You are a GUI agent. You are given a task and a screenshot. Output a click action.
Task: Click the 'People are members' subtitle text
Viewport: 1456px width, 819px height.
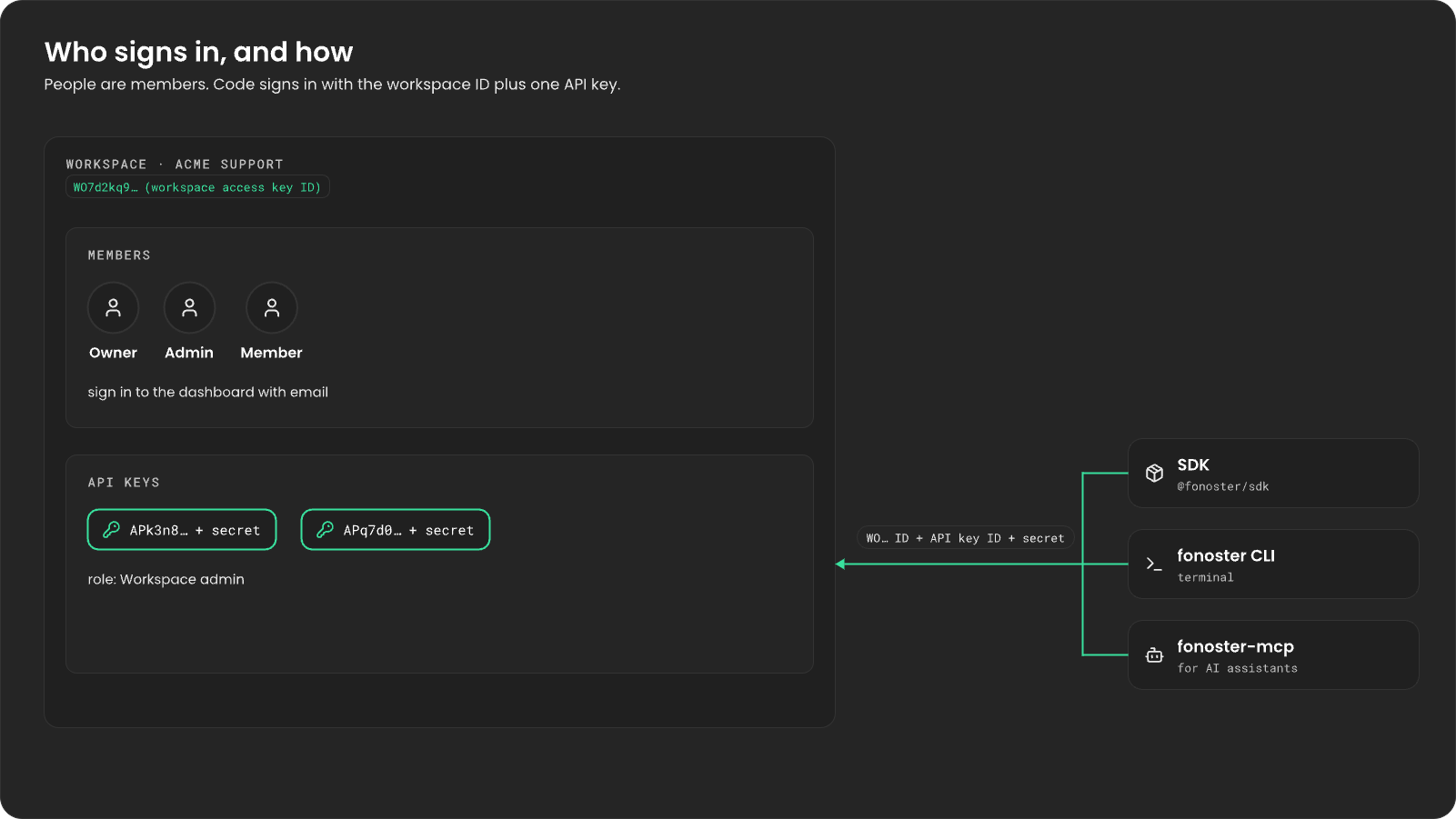[332, 85]
